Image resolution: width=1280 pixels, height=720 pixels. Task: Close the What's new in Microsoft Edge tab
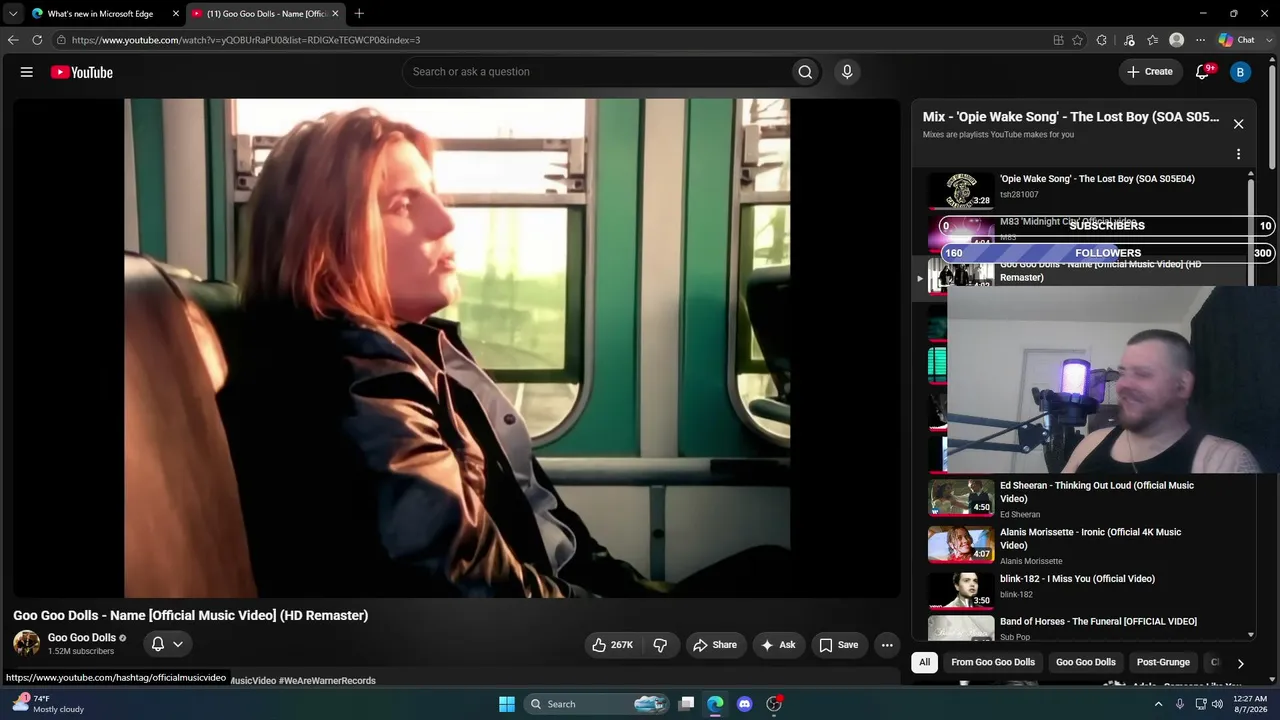click(x=176, y=14)
